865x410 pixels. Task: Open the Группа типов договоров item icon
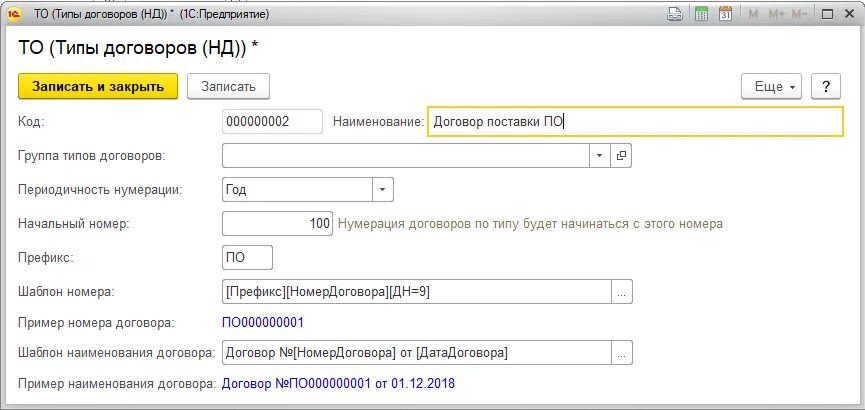(621, 156)
